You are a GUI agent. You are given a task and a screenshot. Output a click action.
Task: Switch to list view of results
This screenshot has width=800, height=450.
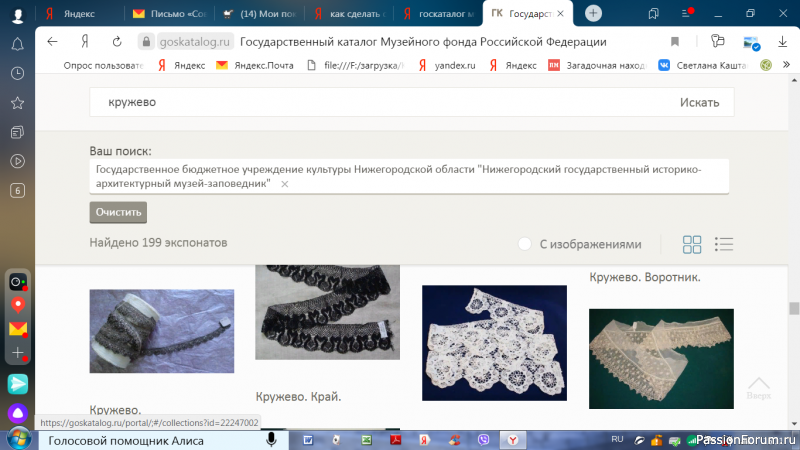pyautogui.click(x=724, y=244)
